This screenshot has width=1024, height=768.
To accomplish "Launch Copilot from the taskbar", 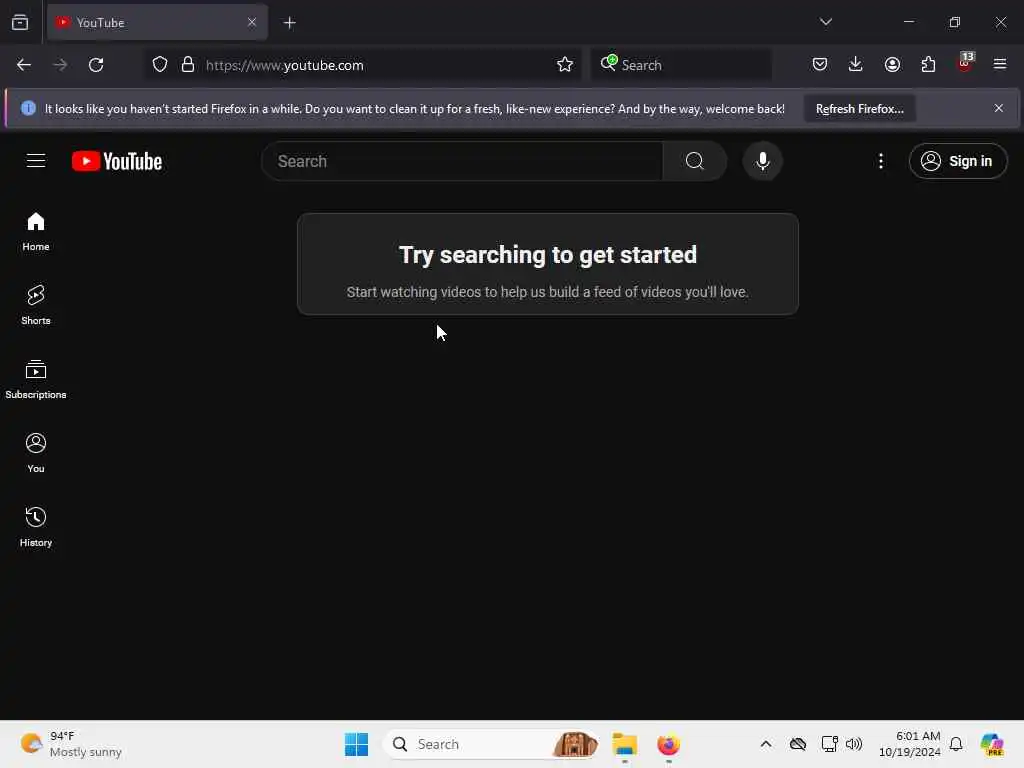I will point(992,744).
